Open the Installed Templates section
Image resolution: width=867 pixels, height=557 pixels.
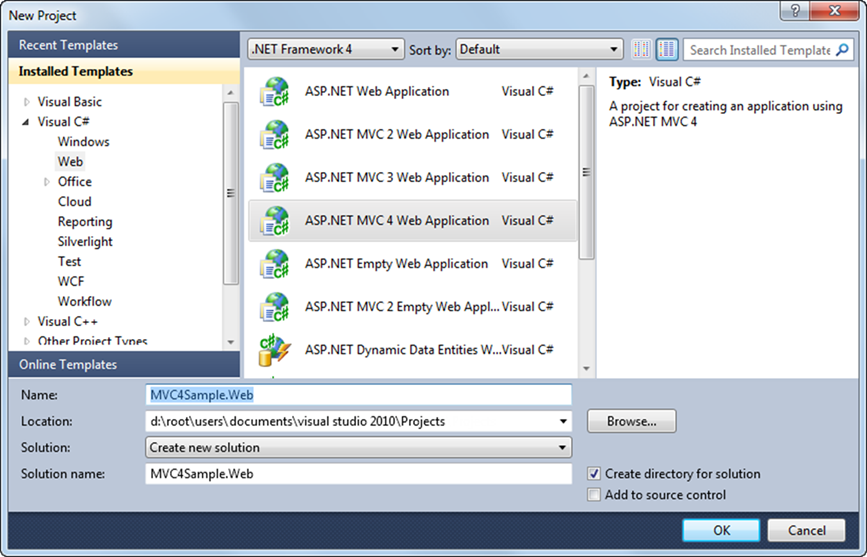124,71
